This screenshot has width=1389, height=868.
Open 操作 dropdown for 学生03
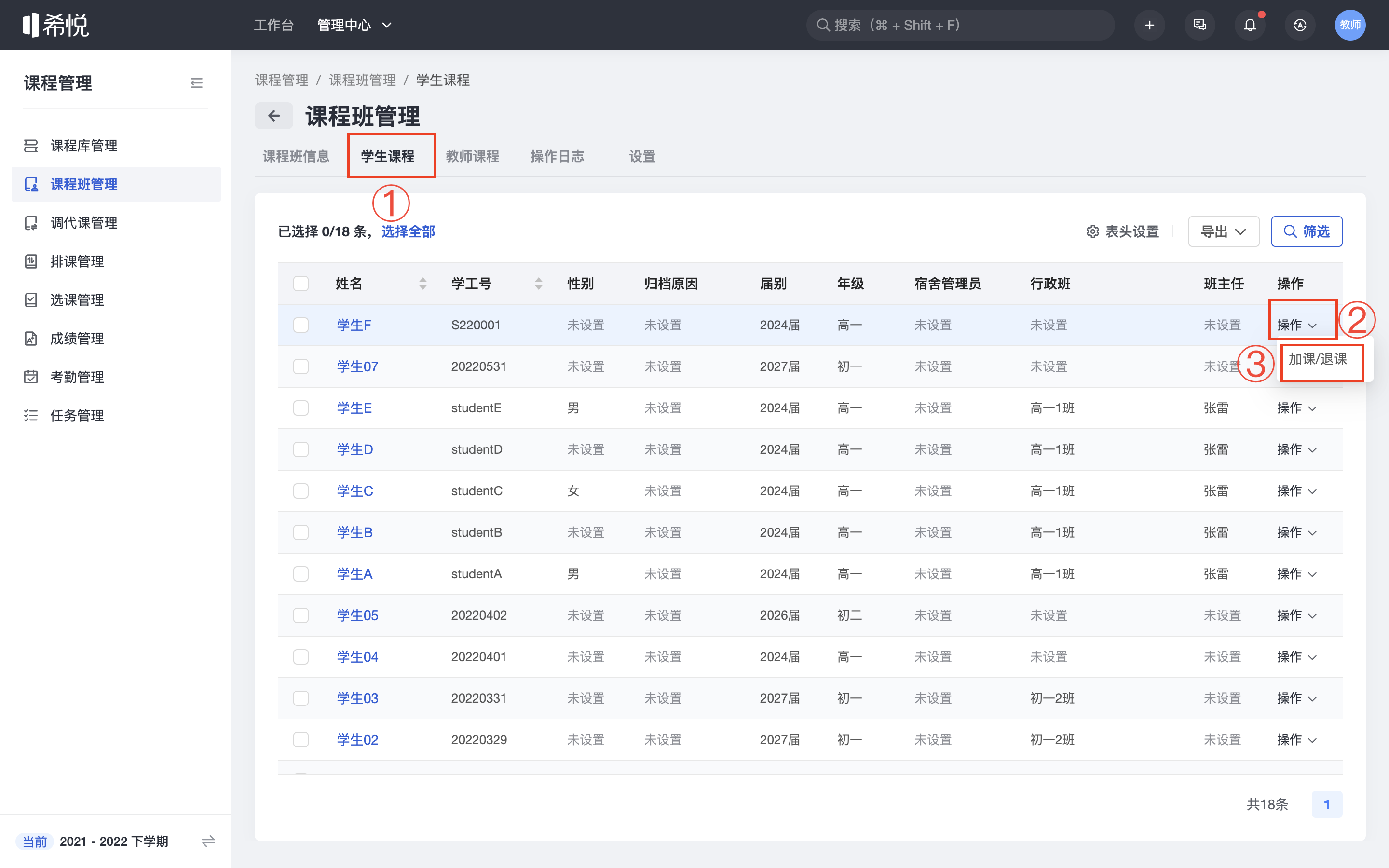point(1296,698)
